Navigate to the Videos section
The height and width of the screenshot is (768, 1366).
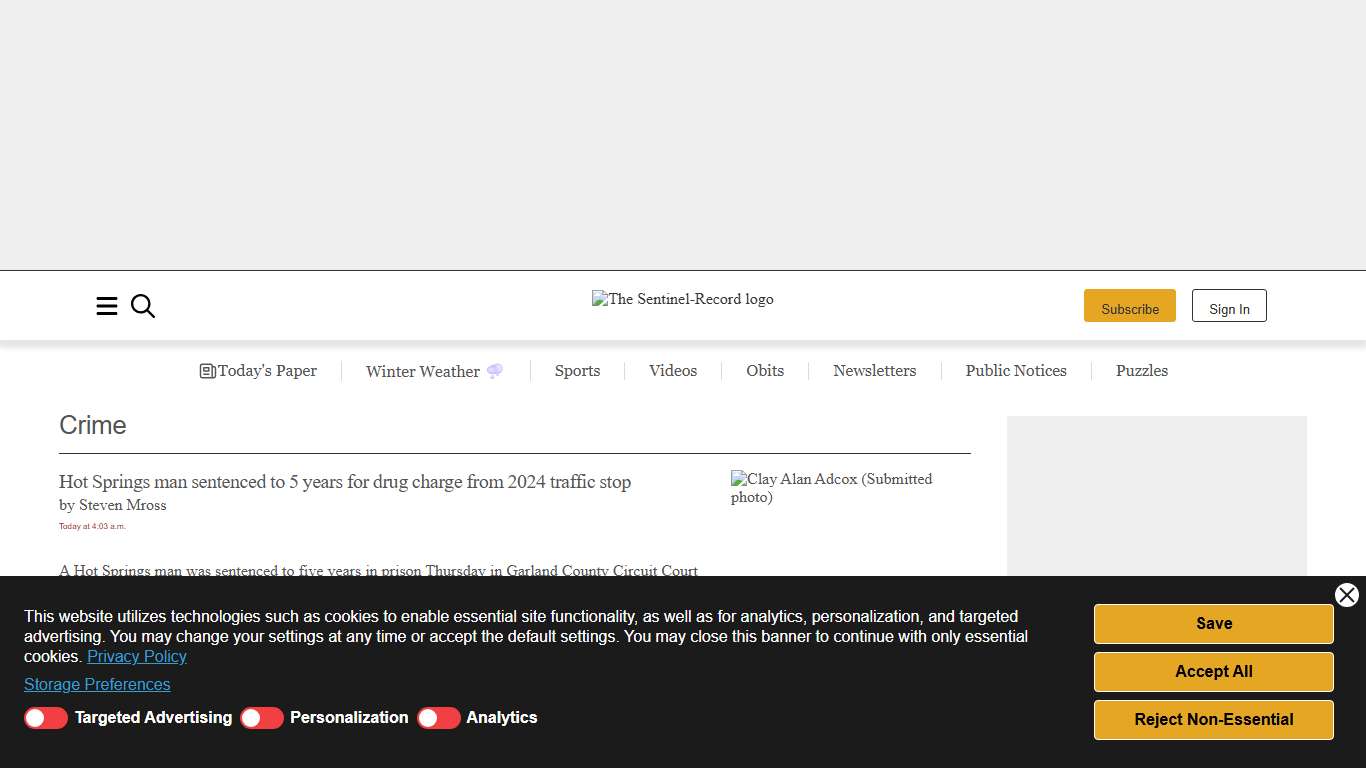tap(673, 371)
